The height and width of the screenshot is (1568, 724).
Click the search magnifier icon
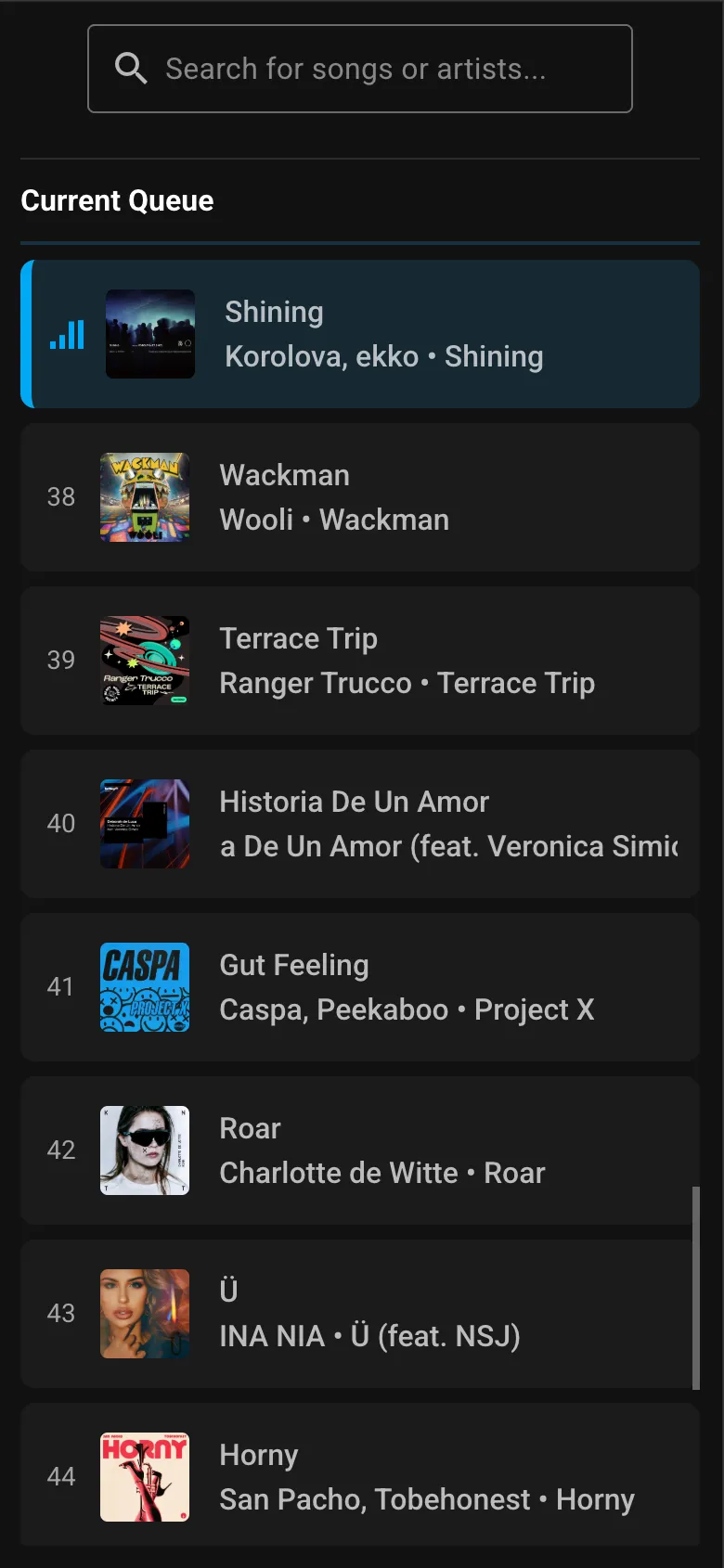[x=131, y=69]
